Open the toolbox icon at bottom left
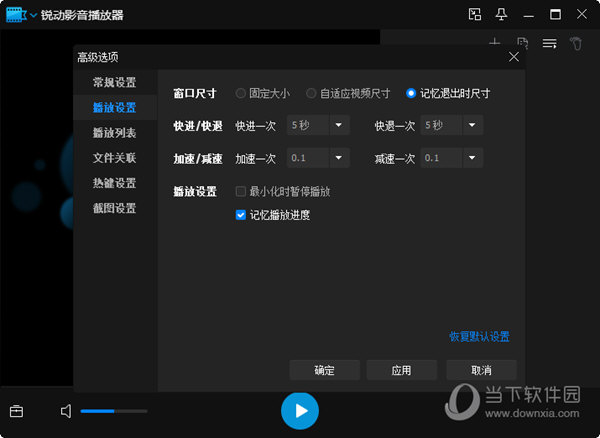Screen dimensions: 600x438 click(x=16, y=411)
